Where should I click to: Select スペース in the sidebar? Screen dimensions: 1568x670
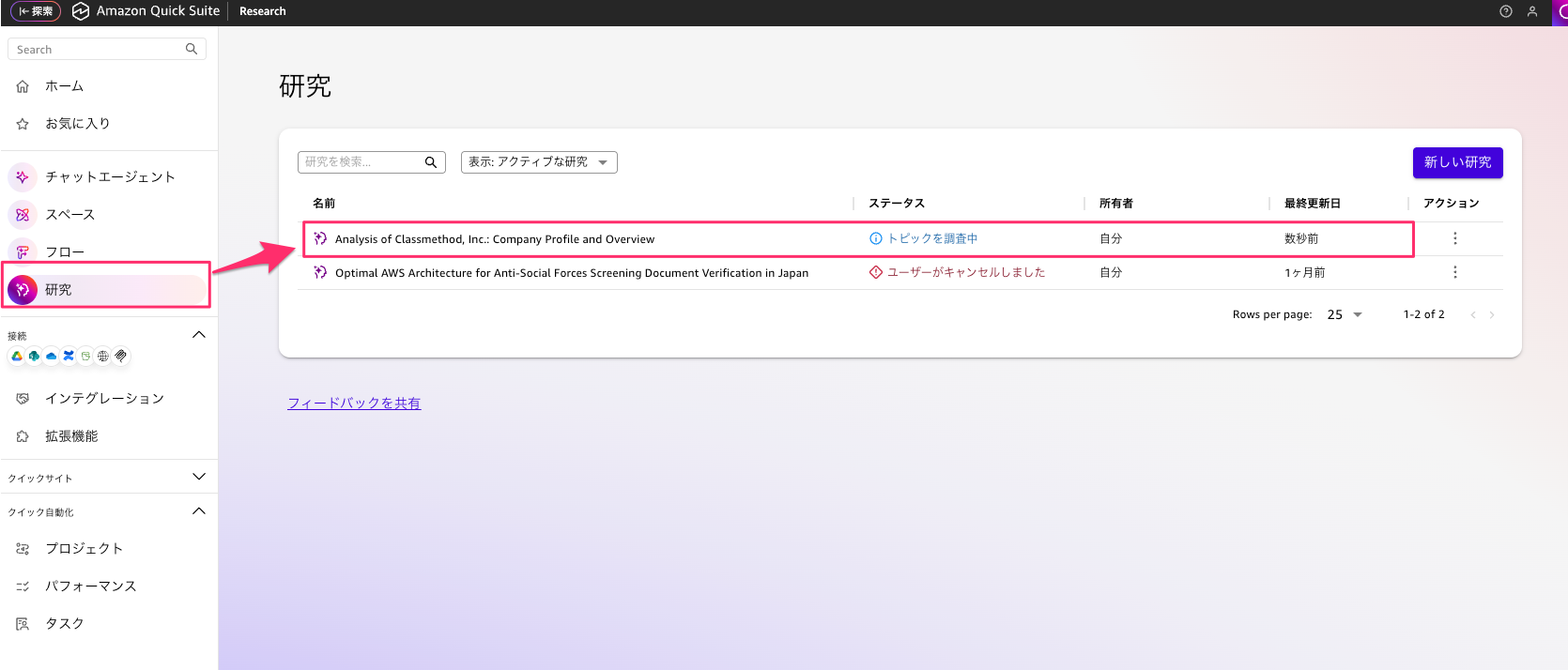(70, 215)
